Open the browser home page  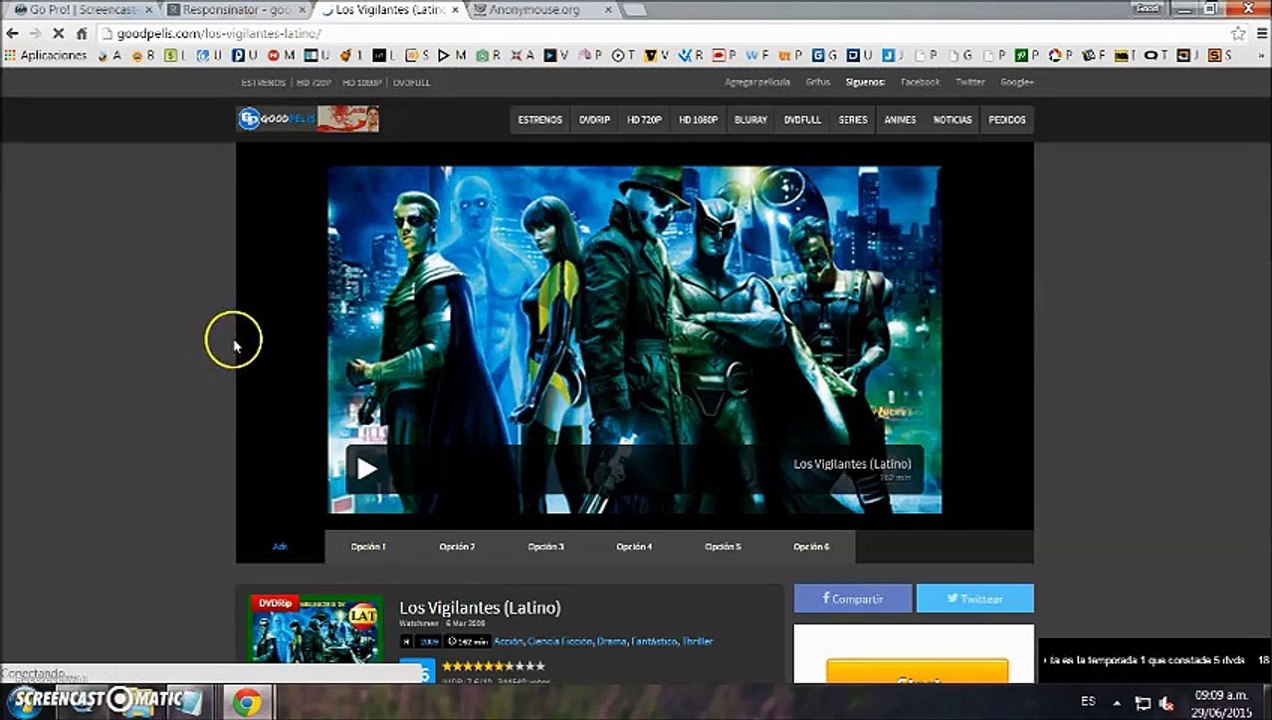(82, 33)
